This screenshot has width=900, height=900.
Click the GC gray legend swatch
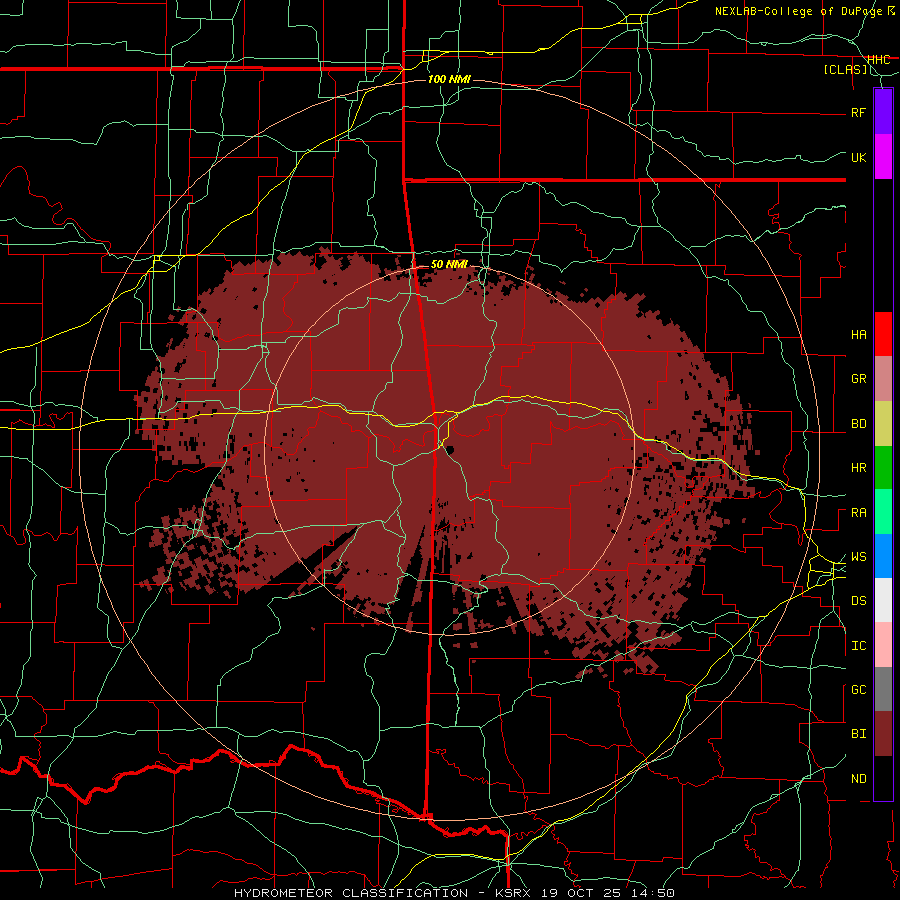coord(883,689)
